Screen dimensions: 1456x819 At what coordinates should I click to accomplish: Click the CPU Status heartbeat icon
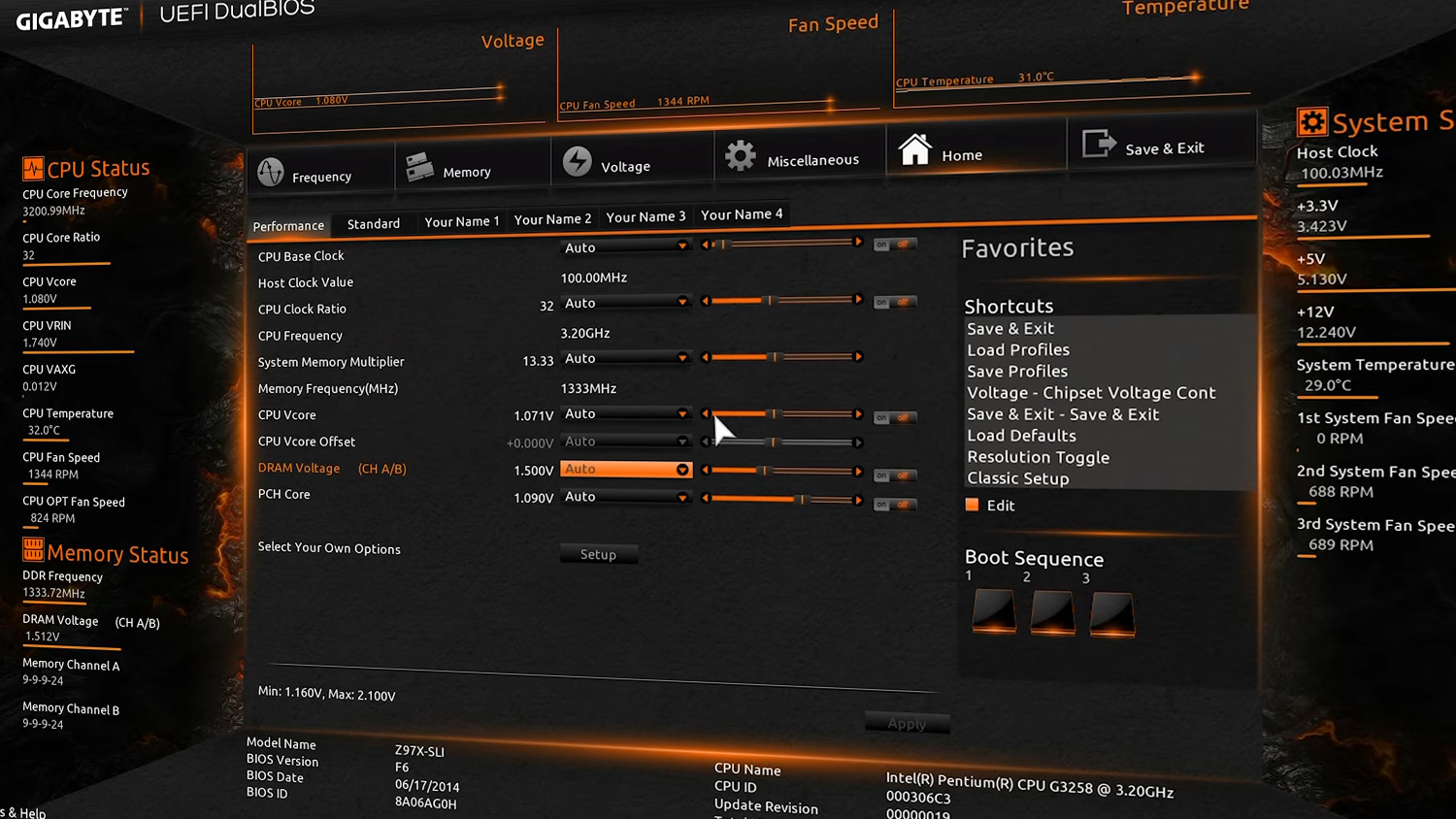[x=33, y=169]
